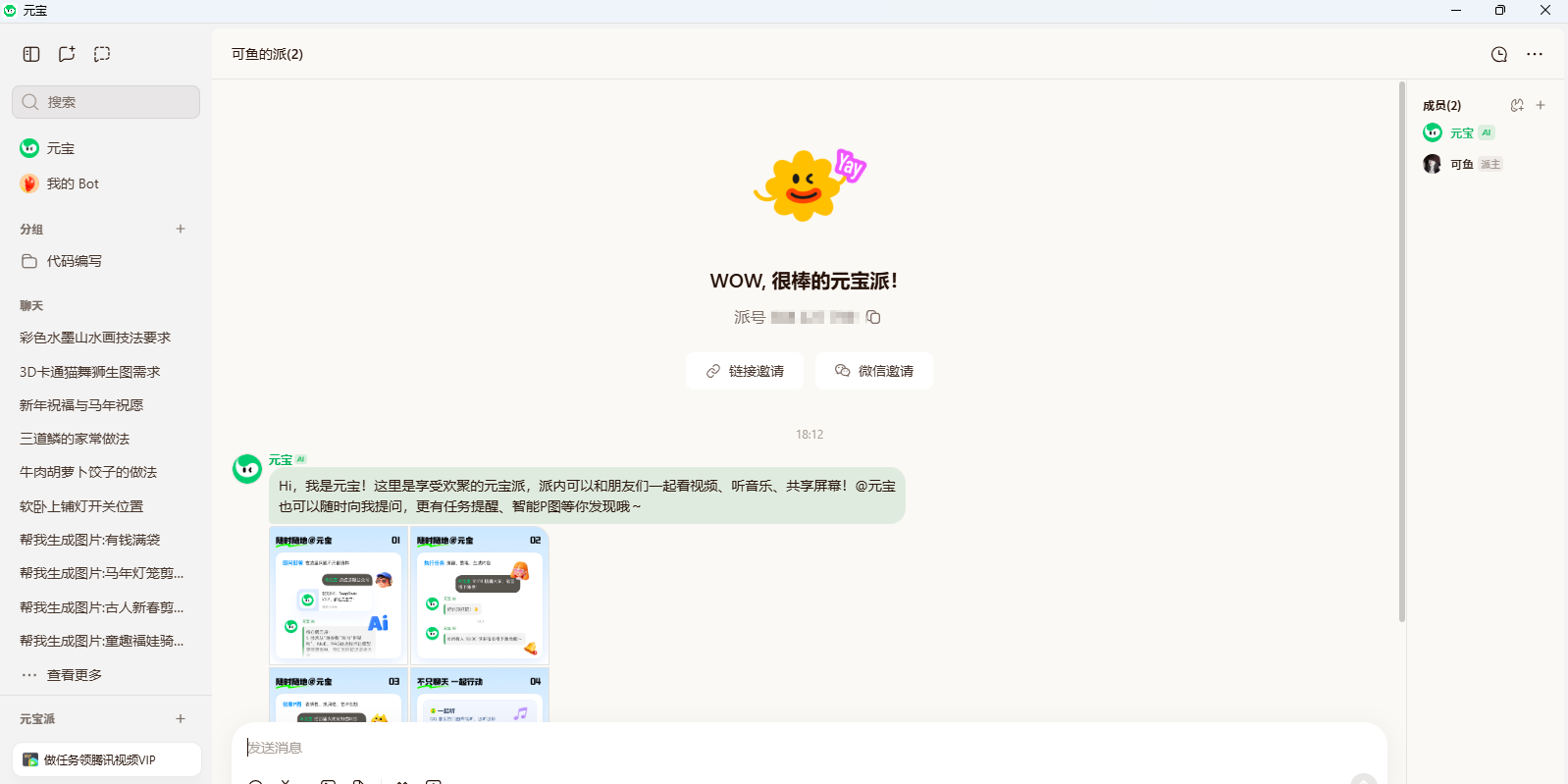Add a new group next to 分组

(181, 229)
